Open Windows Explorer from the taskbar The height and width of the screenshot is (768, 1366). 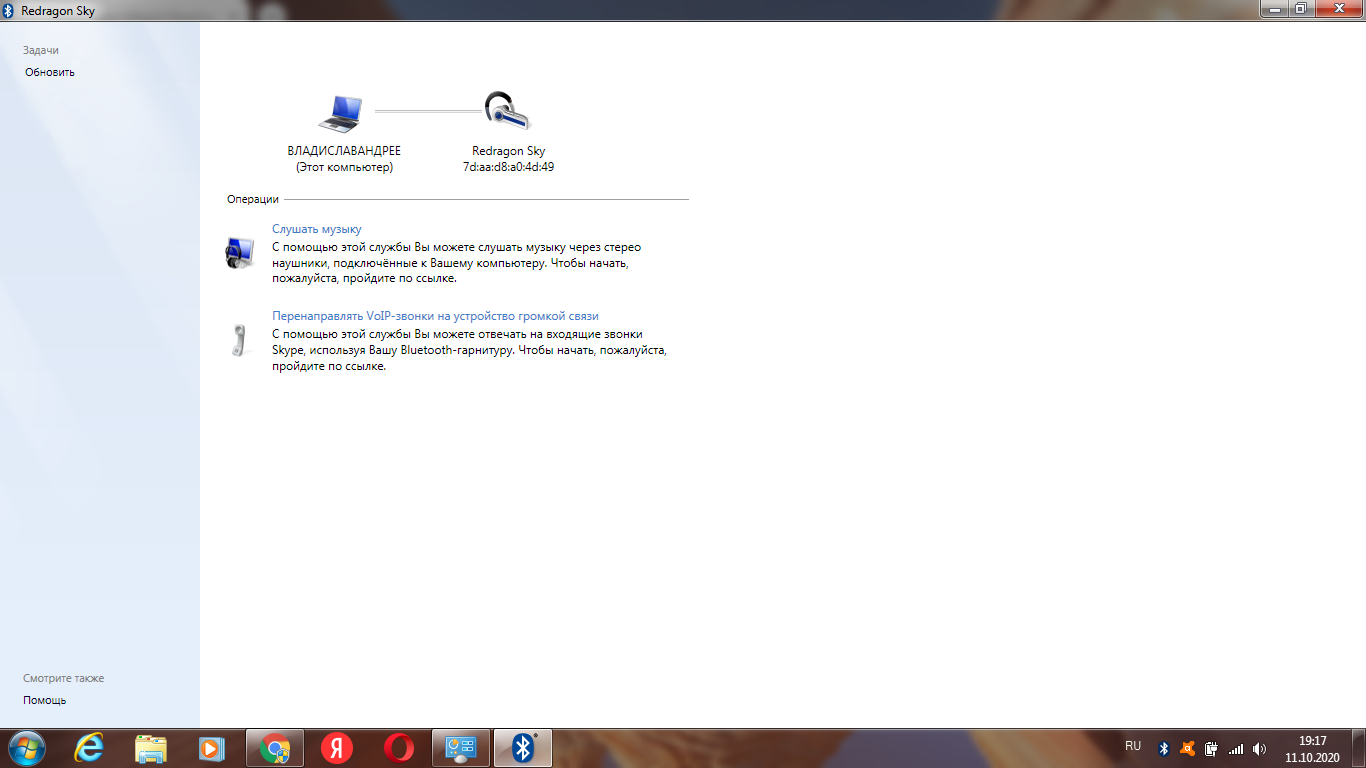[151, 748]
